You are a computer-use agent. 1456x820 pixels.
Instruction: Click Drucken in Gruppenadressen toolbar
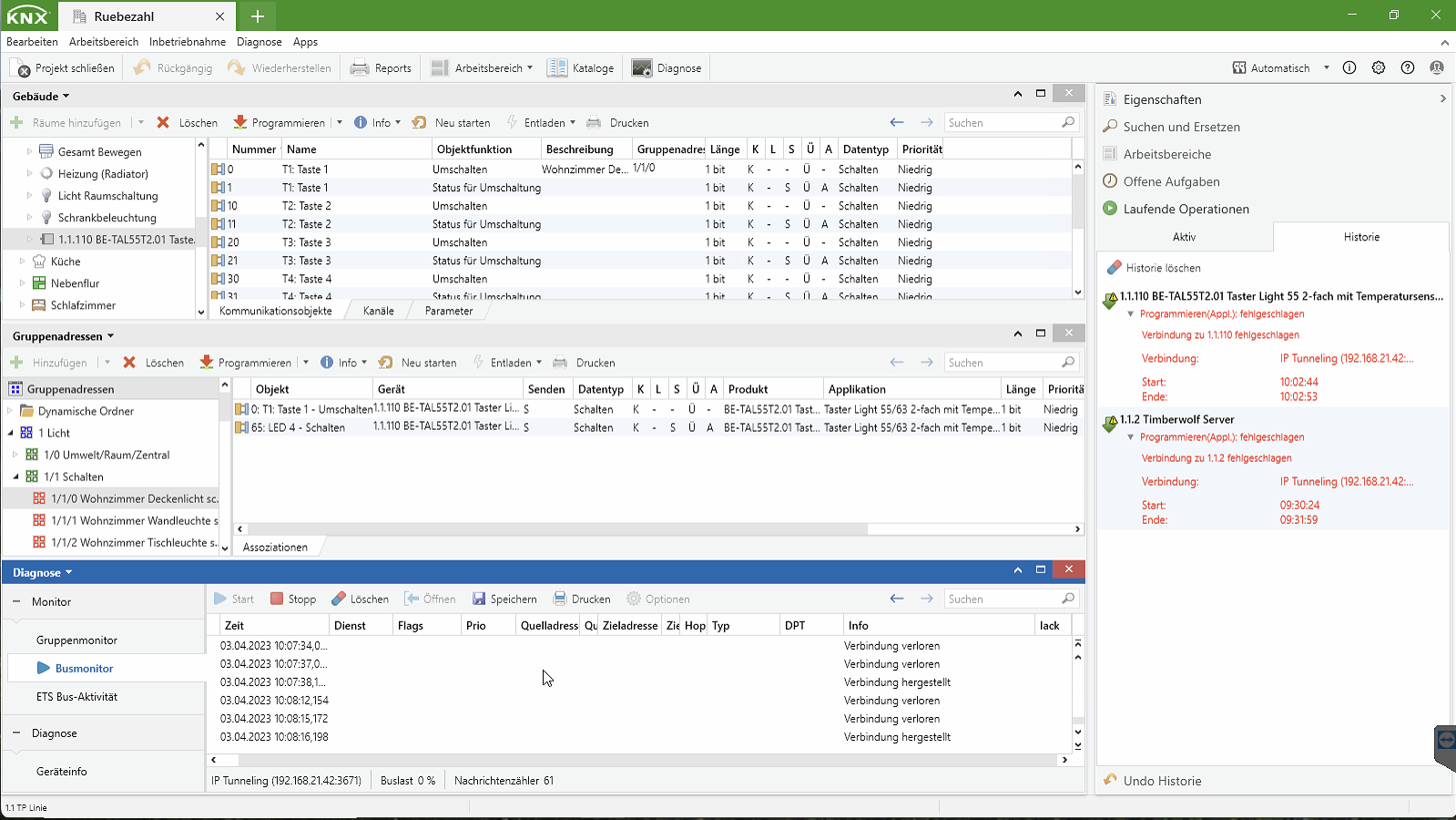pos(585,363)
